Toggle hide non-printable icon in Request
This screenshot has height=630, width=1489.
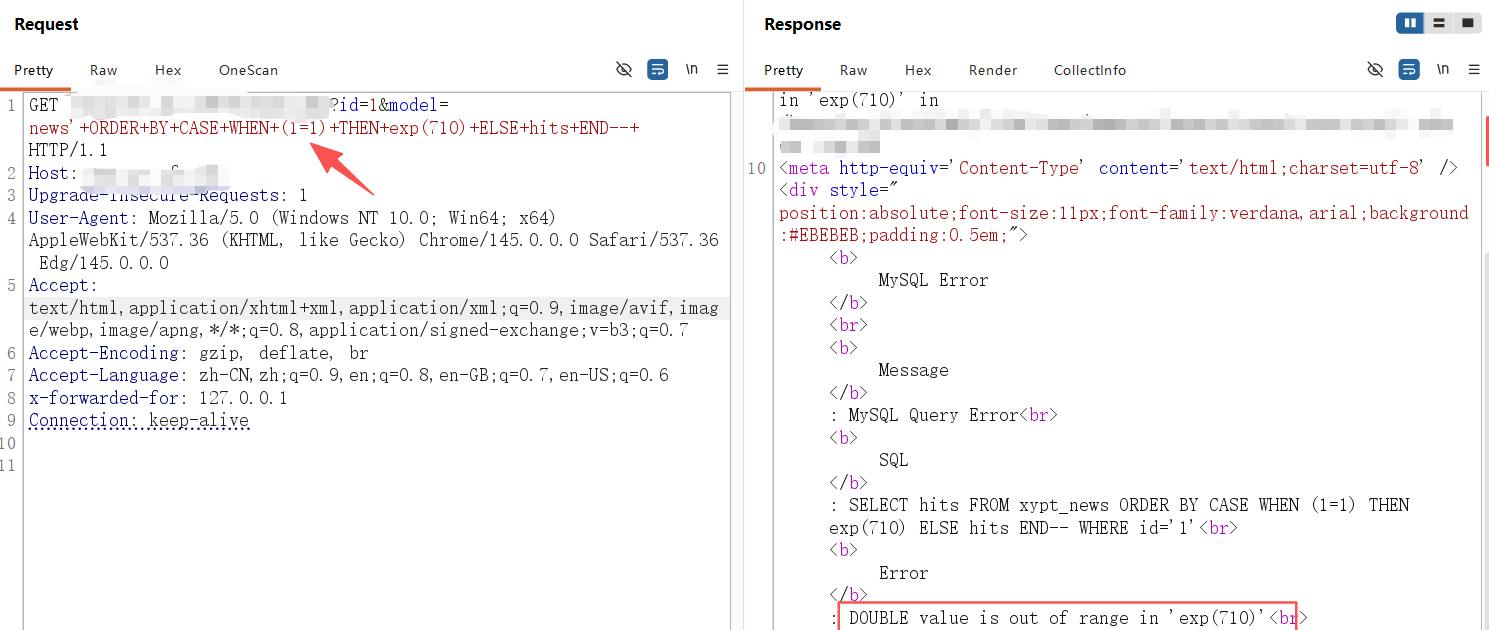tap(624, 69)
